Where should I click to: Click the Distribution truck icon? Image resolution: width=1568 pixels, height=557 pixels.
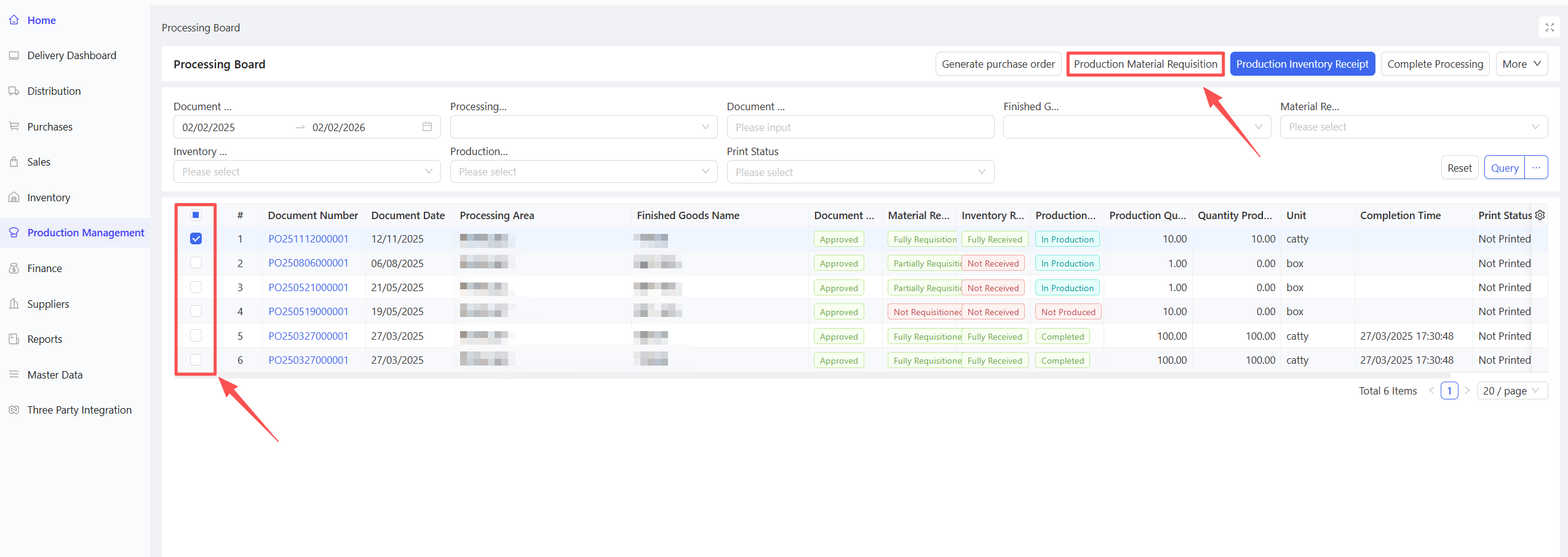pos(14,91)
